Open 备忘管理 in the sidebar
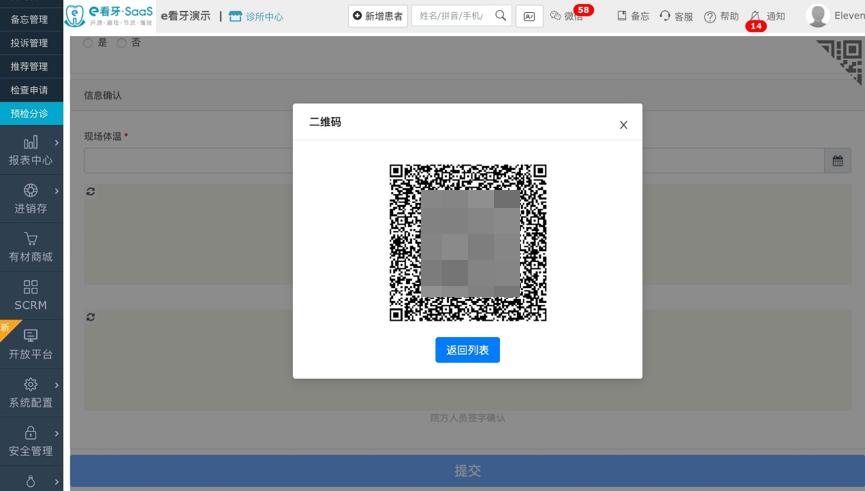Image resolution: width=865 pixels, height=491 pixels. pyautogui.click(x=29, y=19)
